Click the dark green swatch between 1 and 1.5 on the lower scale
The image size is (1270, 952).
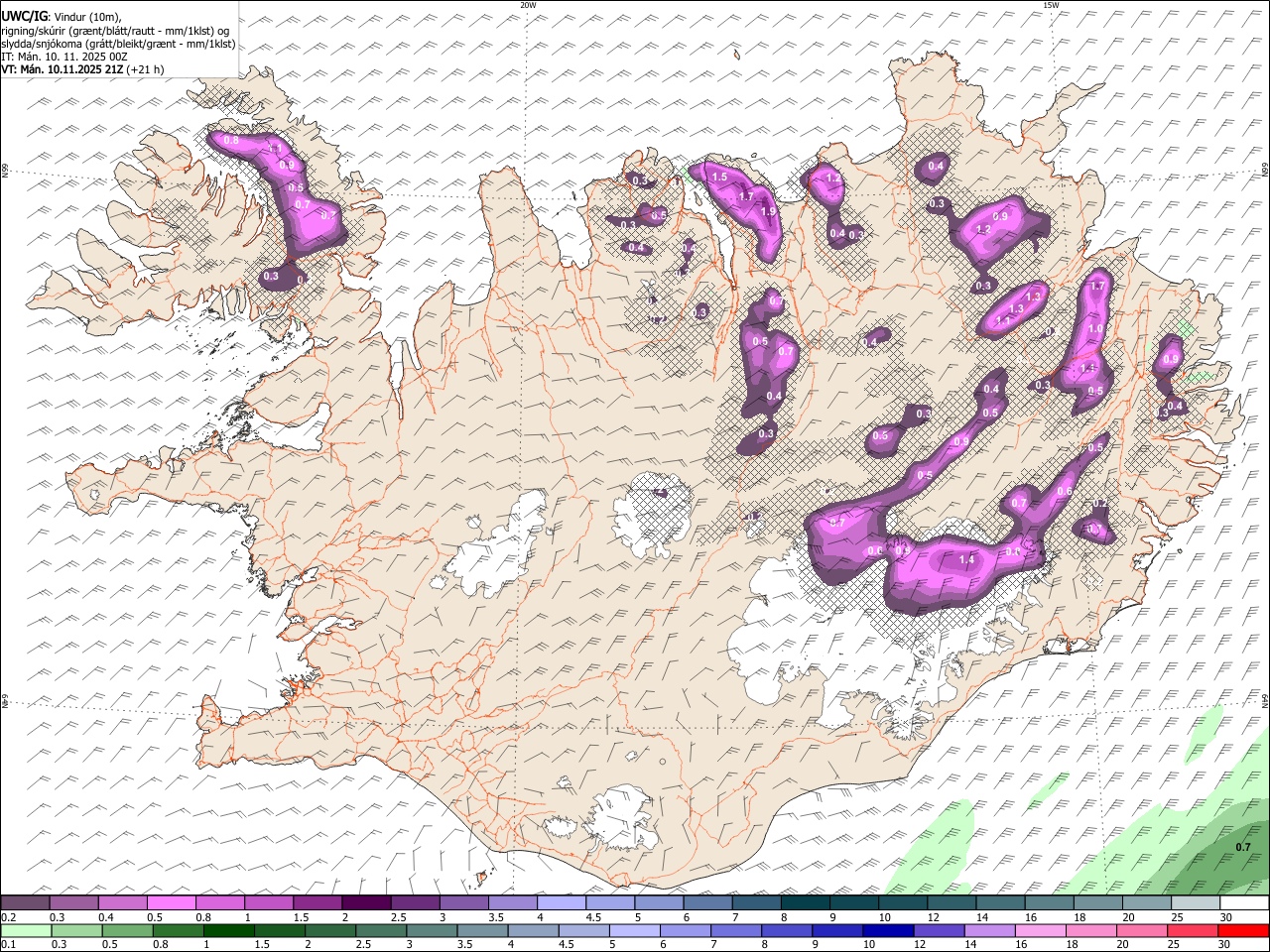tap(229, 931)
